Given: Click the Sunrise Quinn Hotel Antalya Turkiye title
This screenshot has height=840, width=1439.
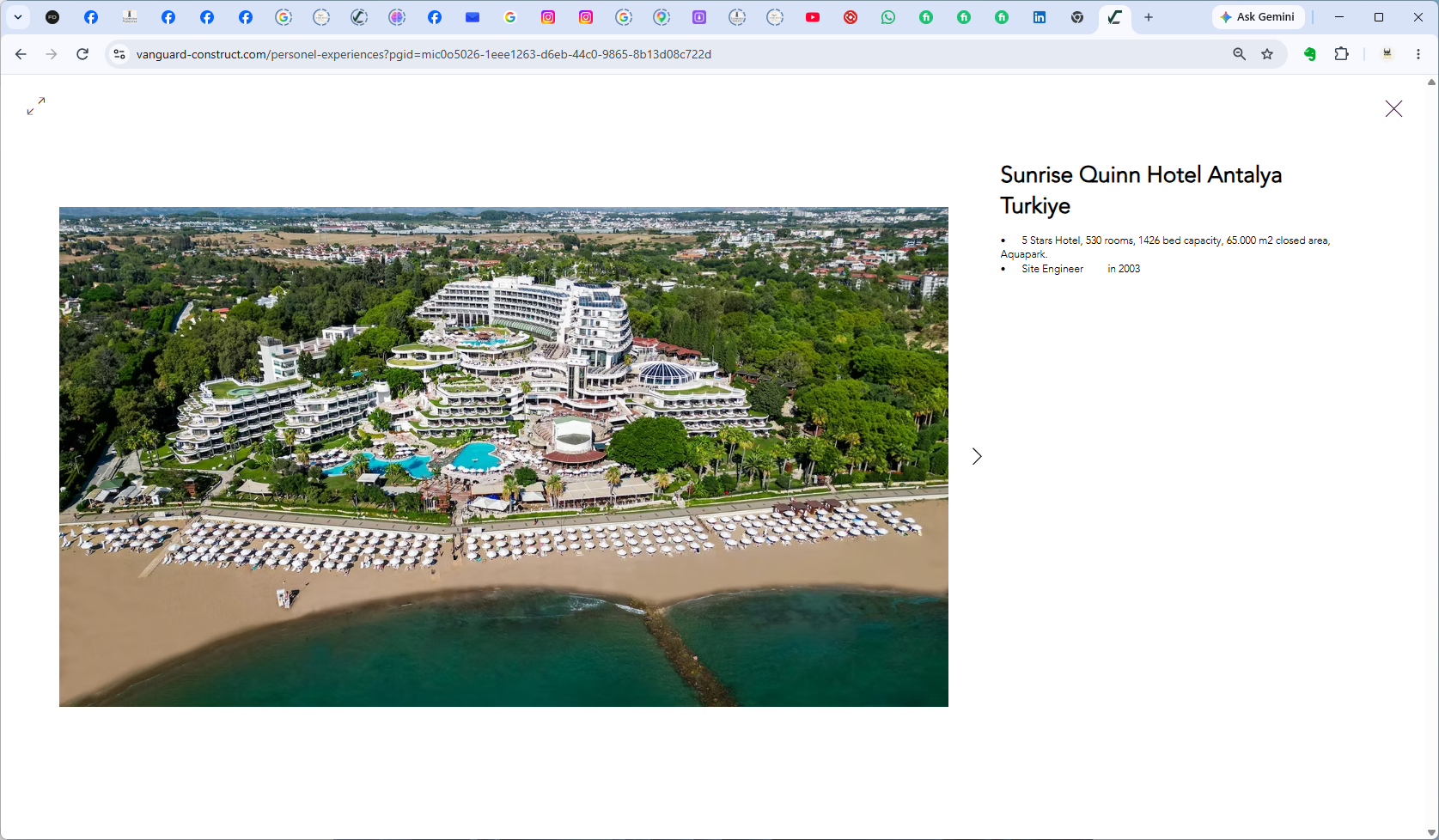Looking at the screenshot, I should tap(1141, 190).
